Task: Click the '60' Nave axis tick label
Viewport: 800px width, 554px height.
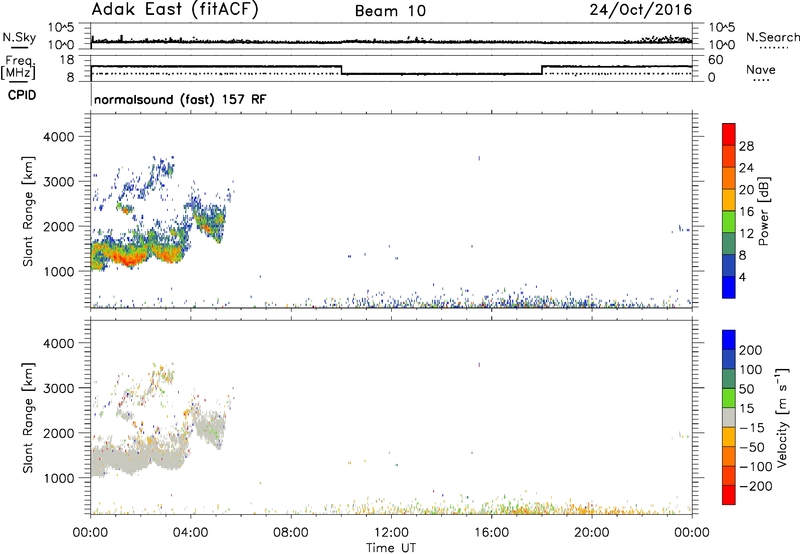Action: point(715,60)
